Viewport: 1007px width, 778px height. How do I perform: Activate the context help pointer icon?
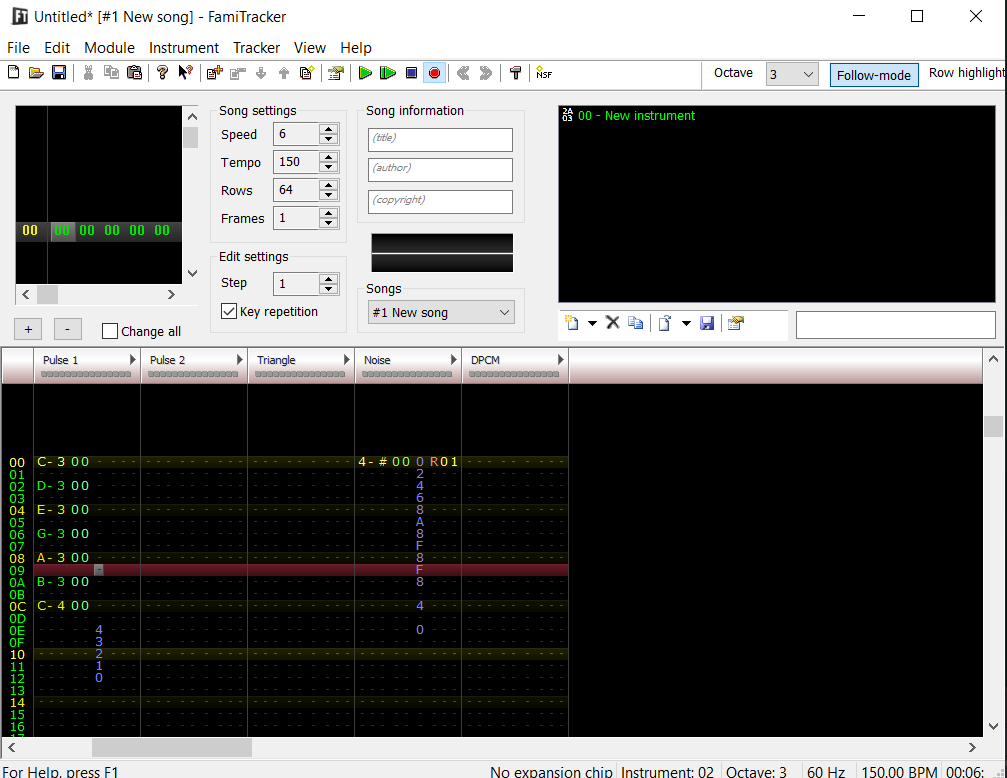pos(185,73)
